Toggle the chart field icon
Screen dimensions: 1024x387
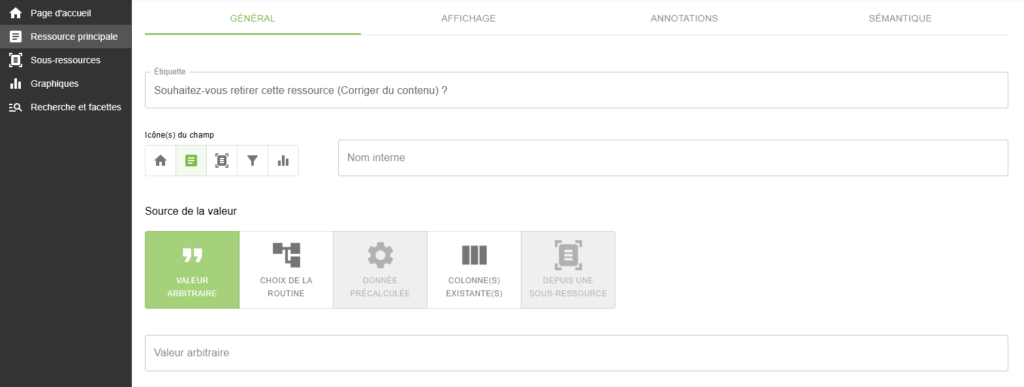point(283,161)
